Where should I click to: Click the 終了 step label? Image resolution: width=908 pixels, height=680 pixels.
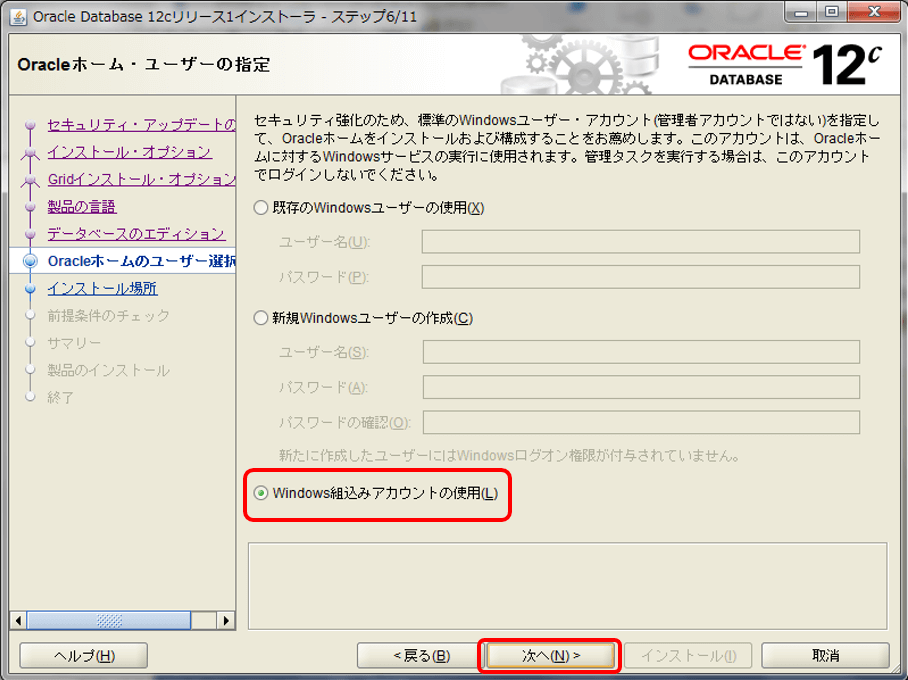[x=61, y=397]
